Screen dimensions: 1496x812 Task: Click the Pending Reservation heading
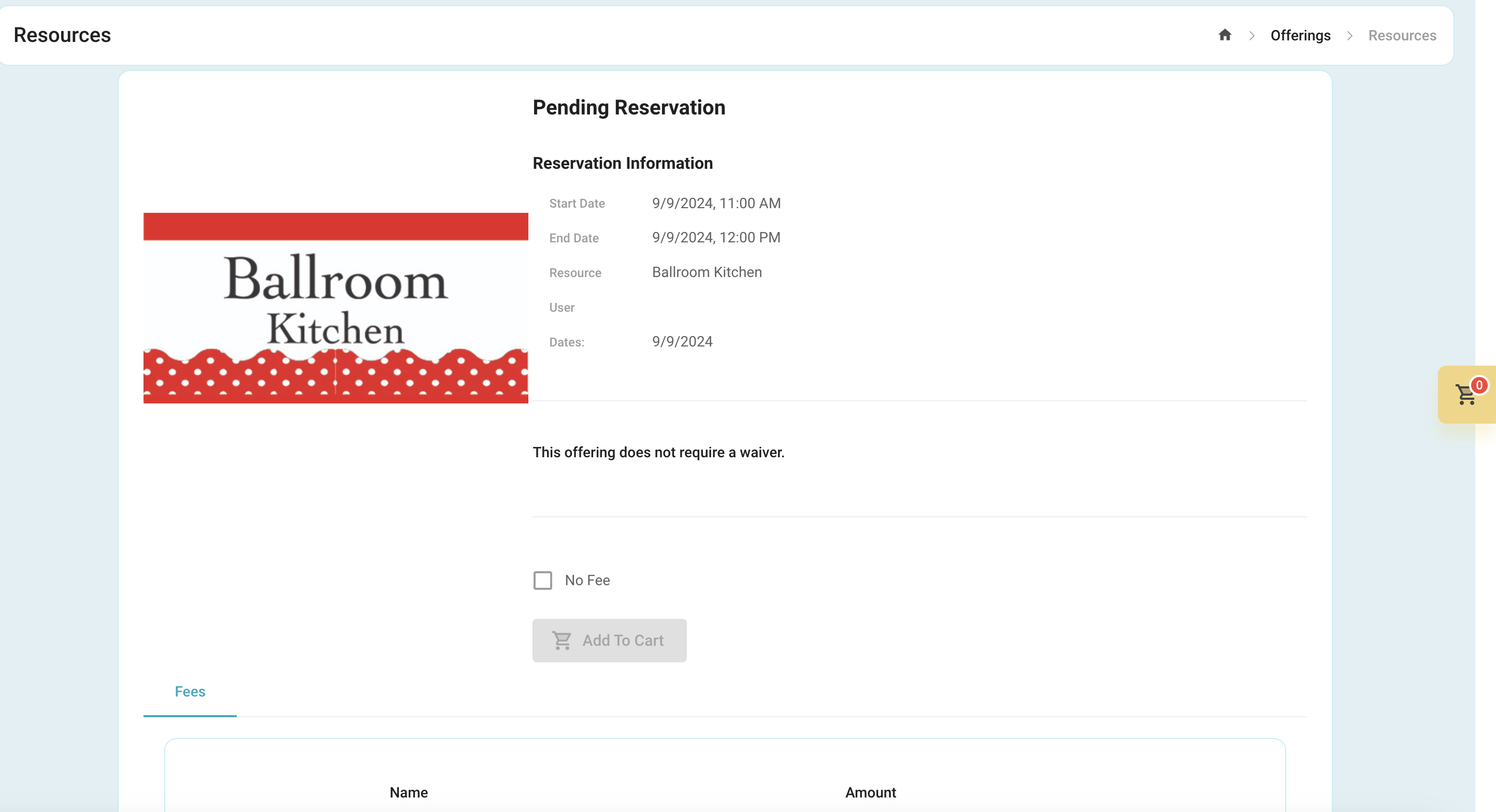(x=629, y=107)
